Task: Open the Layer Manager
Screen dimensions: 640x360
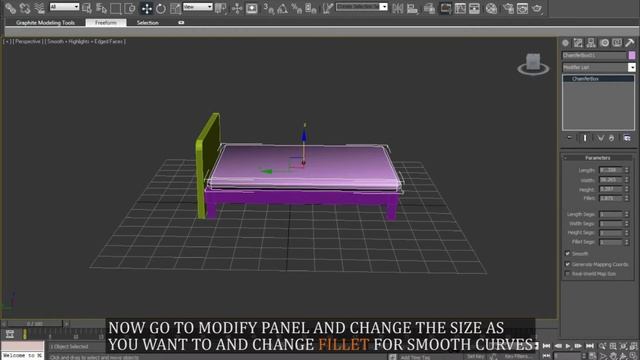Action: point(429,8)
